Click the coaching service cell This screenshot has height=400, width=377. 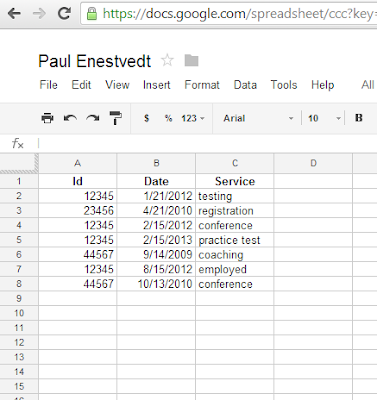[x=235, y=255]
